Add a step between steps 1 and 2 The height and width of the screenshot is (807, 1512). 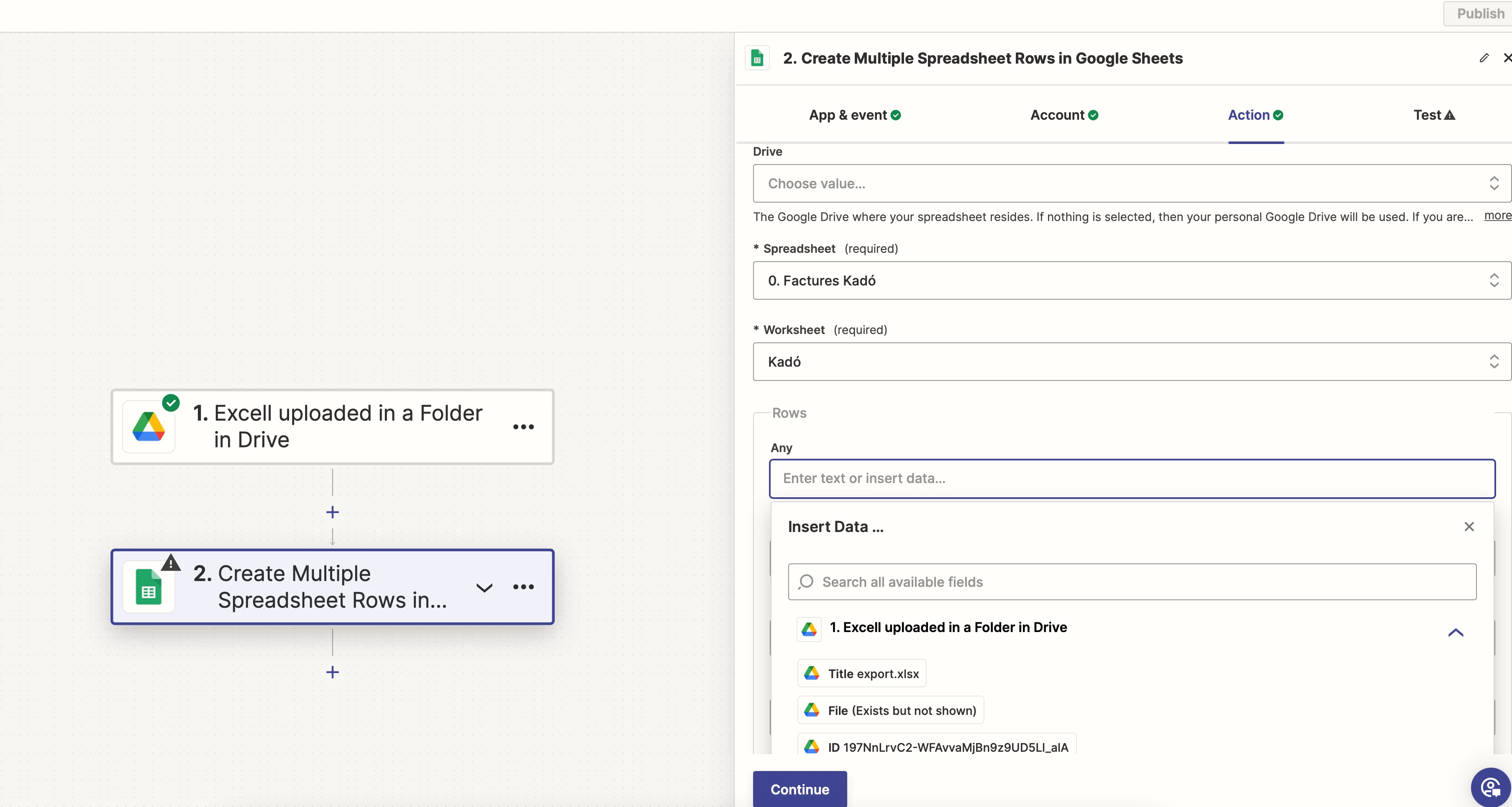coord(332,512)
